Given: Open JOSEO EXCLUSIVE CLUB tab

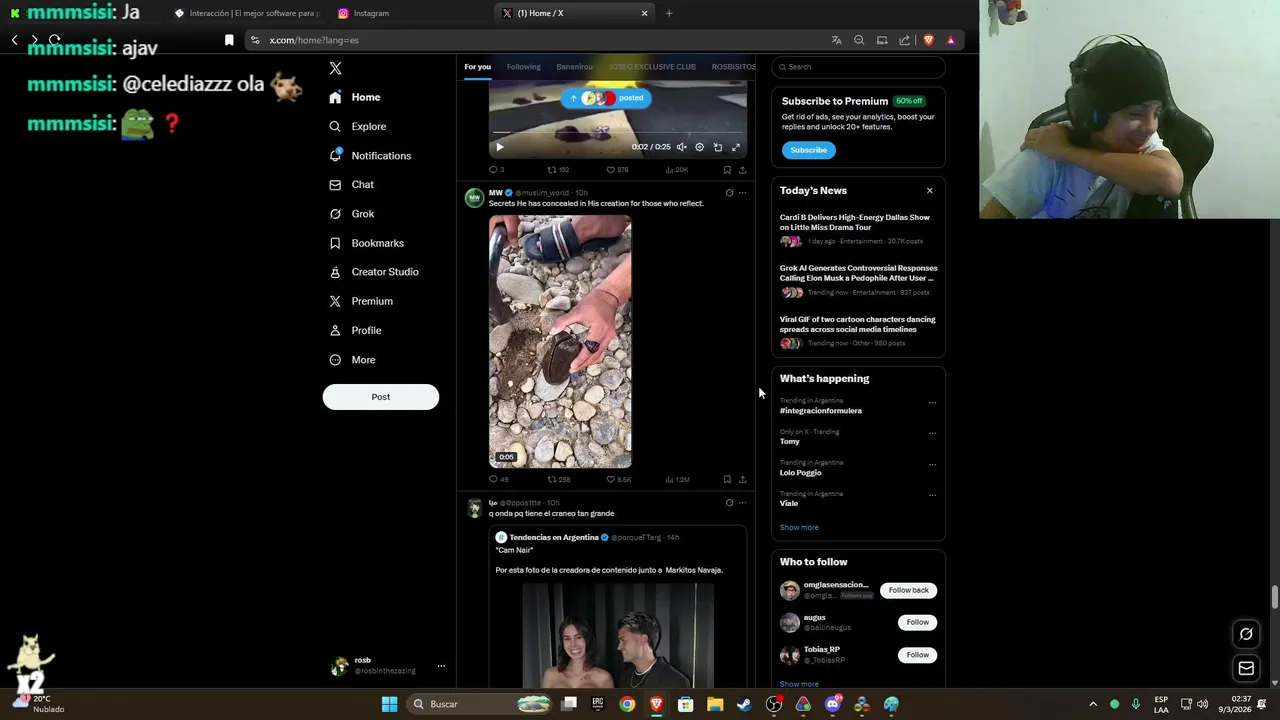Looking at the screenshot, I should pyautogui.click(x=652, y=67).
